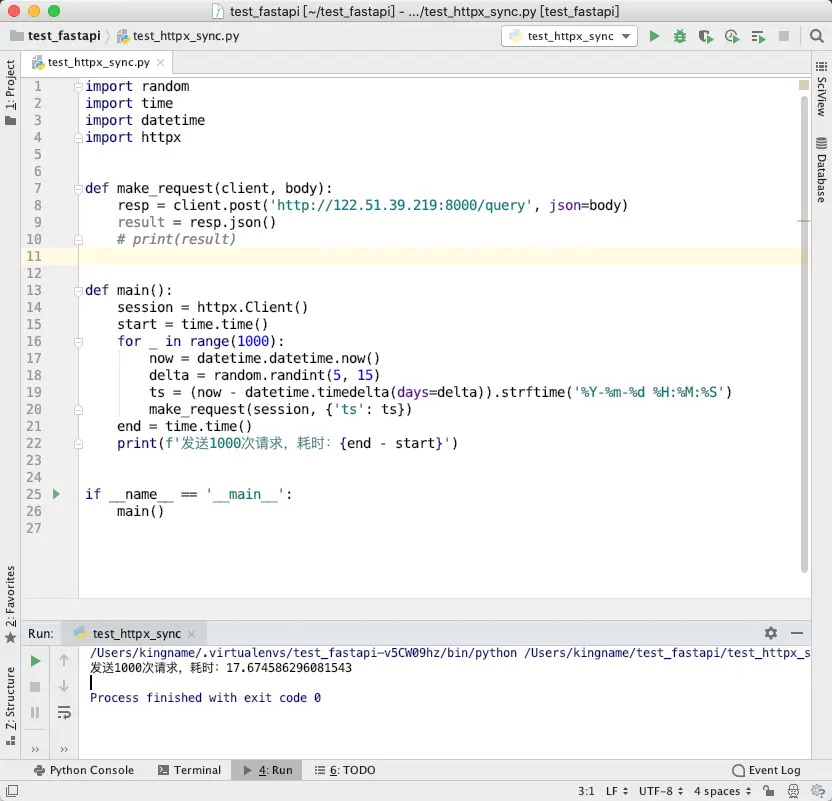
Task: Open the Project tool window
Action: [x=10, y=92]
